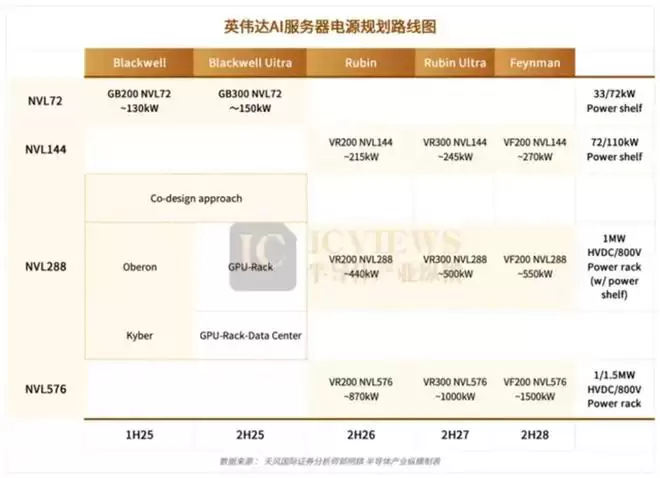
Task: Choose the Rubin Ultra column header
Action: 455,62
